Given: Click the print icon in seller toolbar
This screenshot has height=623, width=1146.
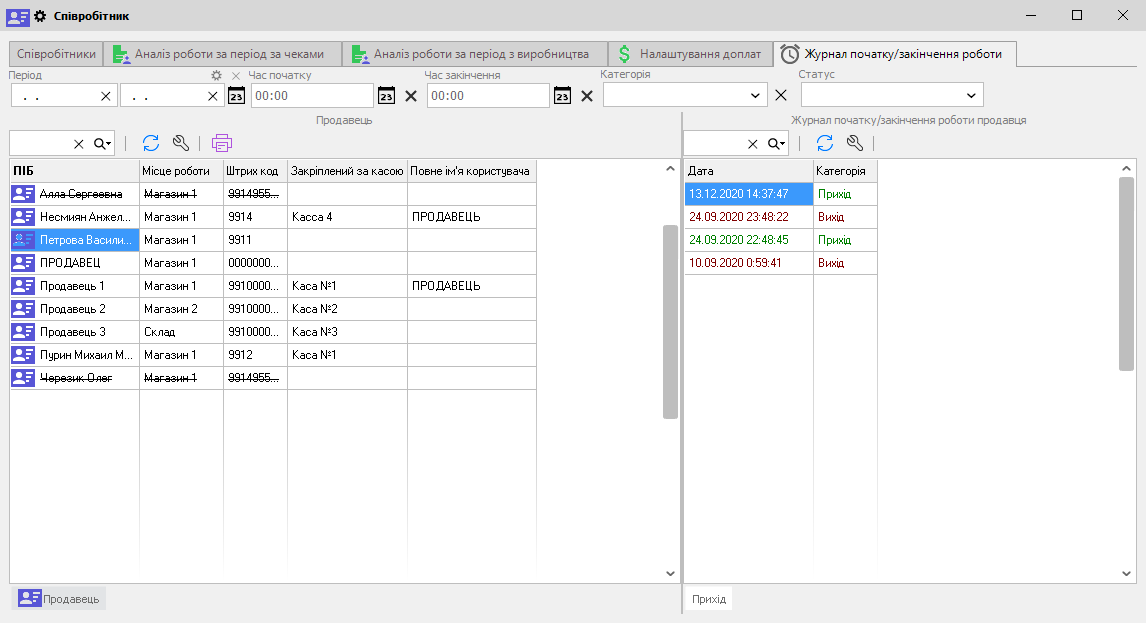Looking at the screenshot, I should click(x=221, y=143).
